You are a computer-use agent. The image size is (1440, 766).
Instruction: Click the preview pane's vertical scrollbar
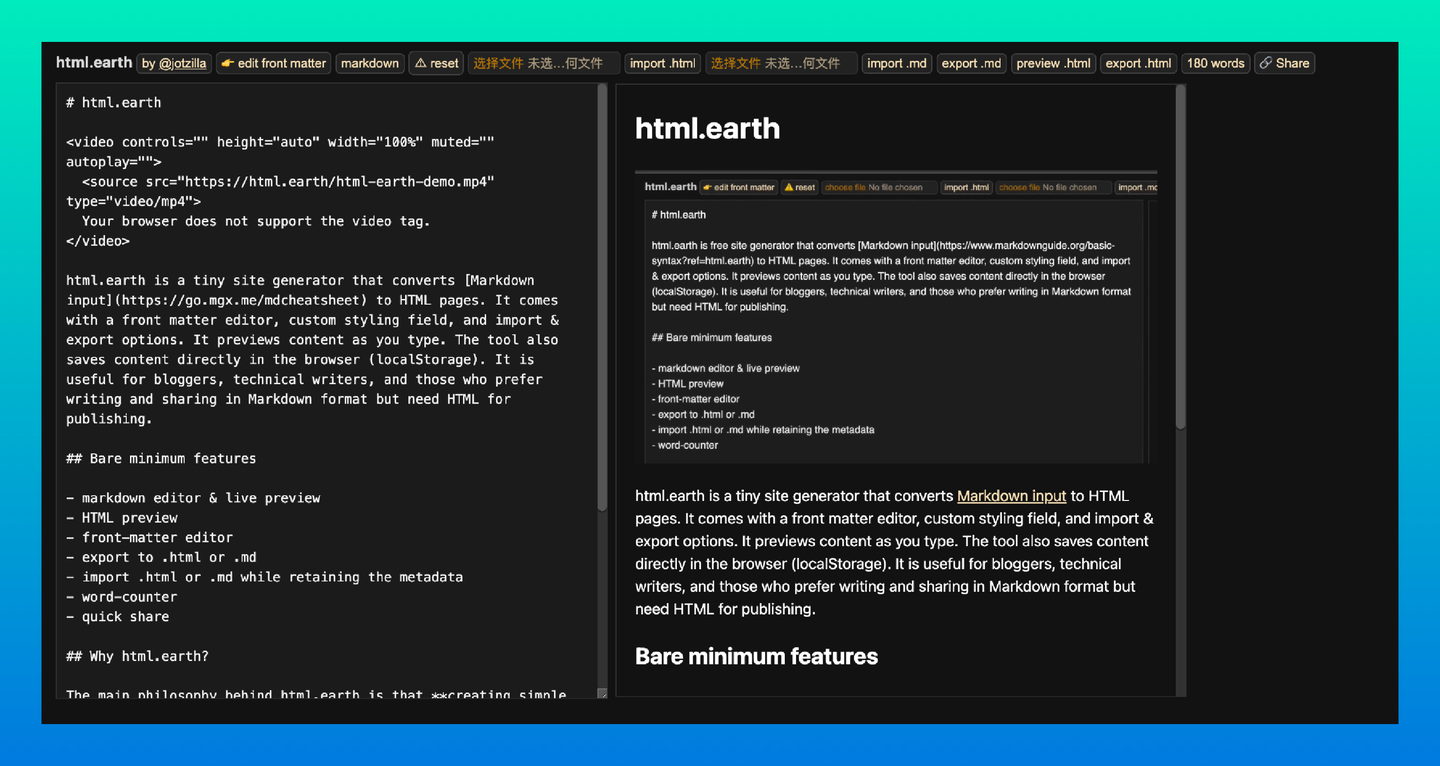coord(1181,258)
